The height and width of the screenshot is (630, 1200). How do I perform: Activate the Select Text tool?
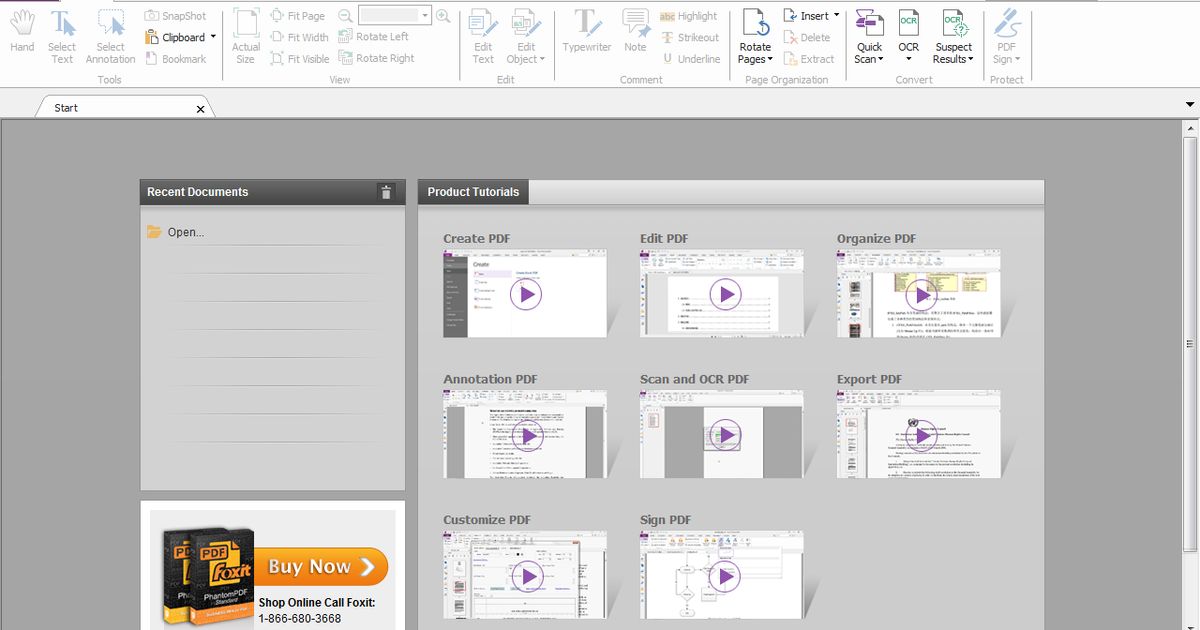pos(62,35)
